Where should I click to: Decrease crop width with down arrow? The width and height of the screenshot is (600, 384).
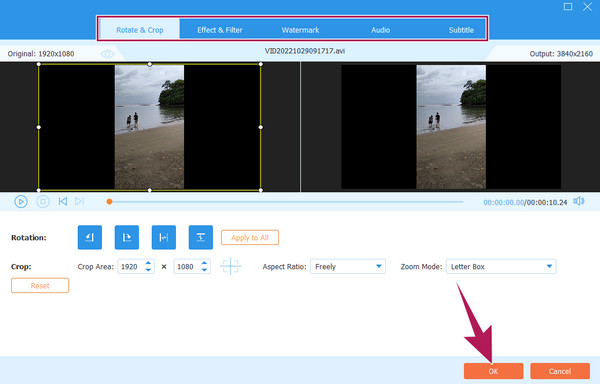(148, 270)
